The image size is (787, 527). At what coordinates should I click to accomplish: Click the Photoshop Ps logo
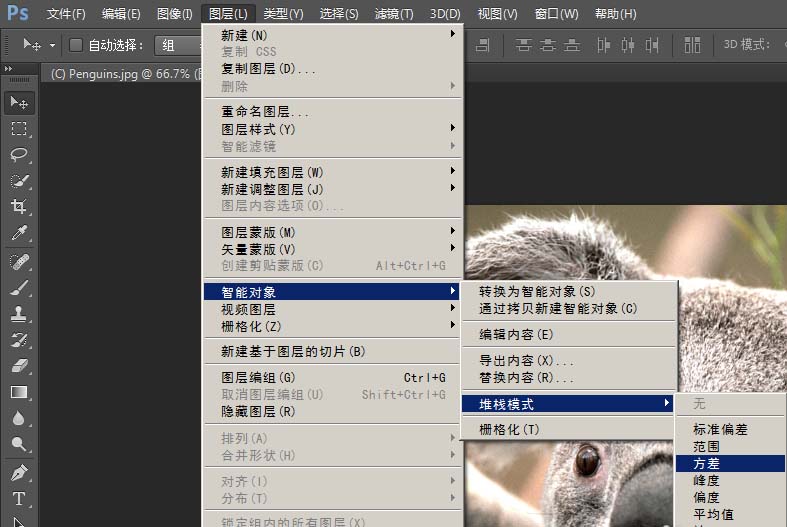(x=18, y=13)
